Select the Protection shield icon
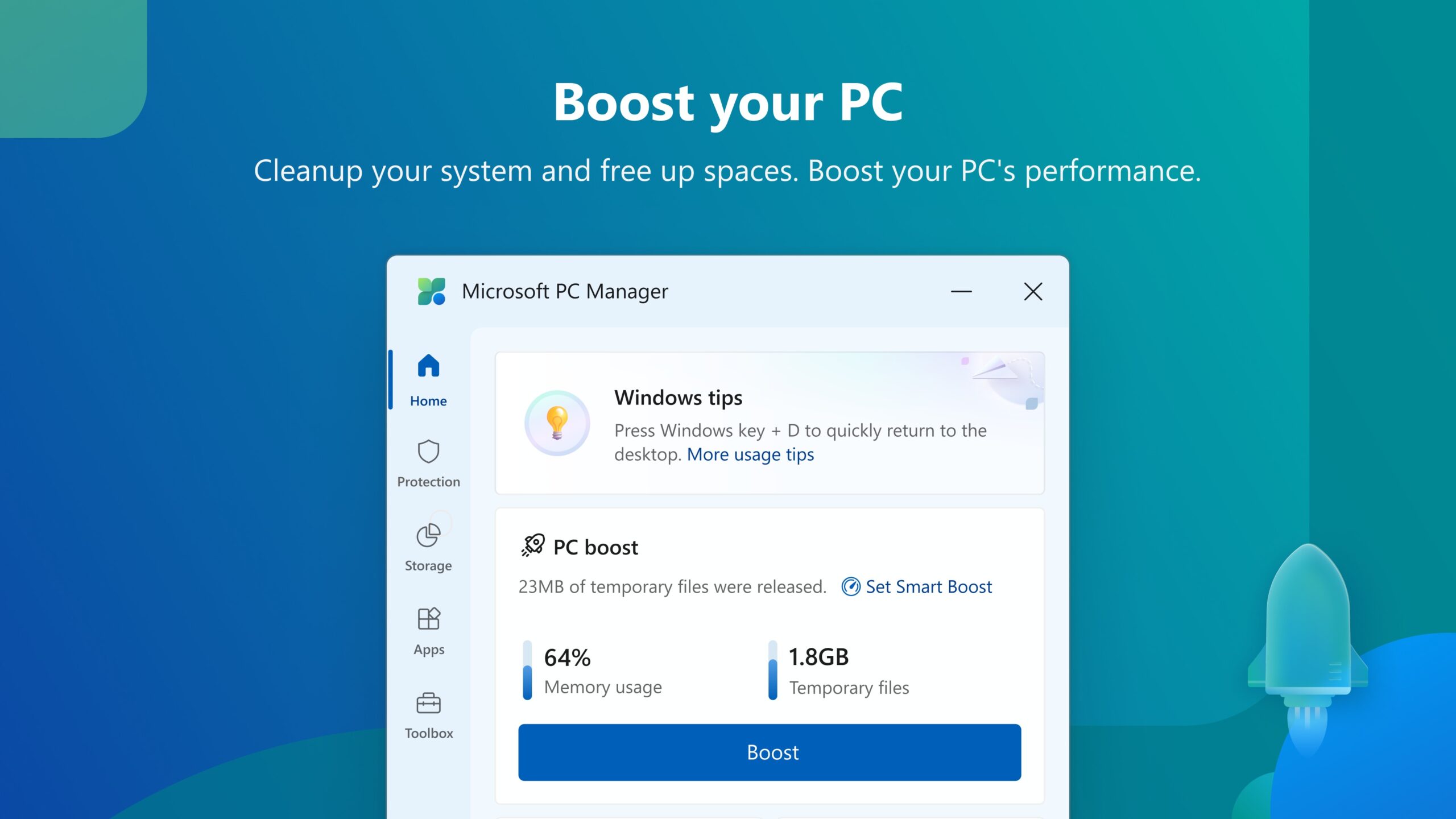The image size is (1456, 819). (x=428, y=452)
